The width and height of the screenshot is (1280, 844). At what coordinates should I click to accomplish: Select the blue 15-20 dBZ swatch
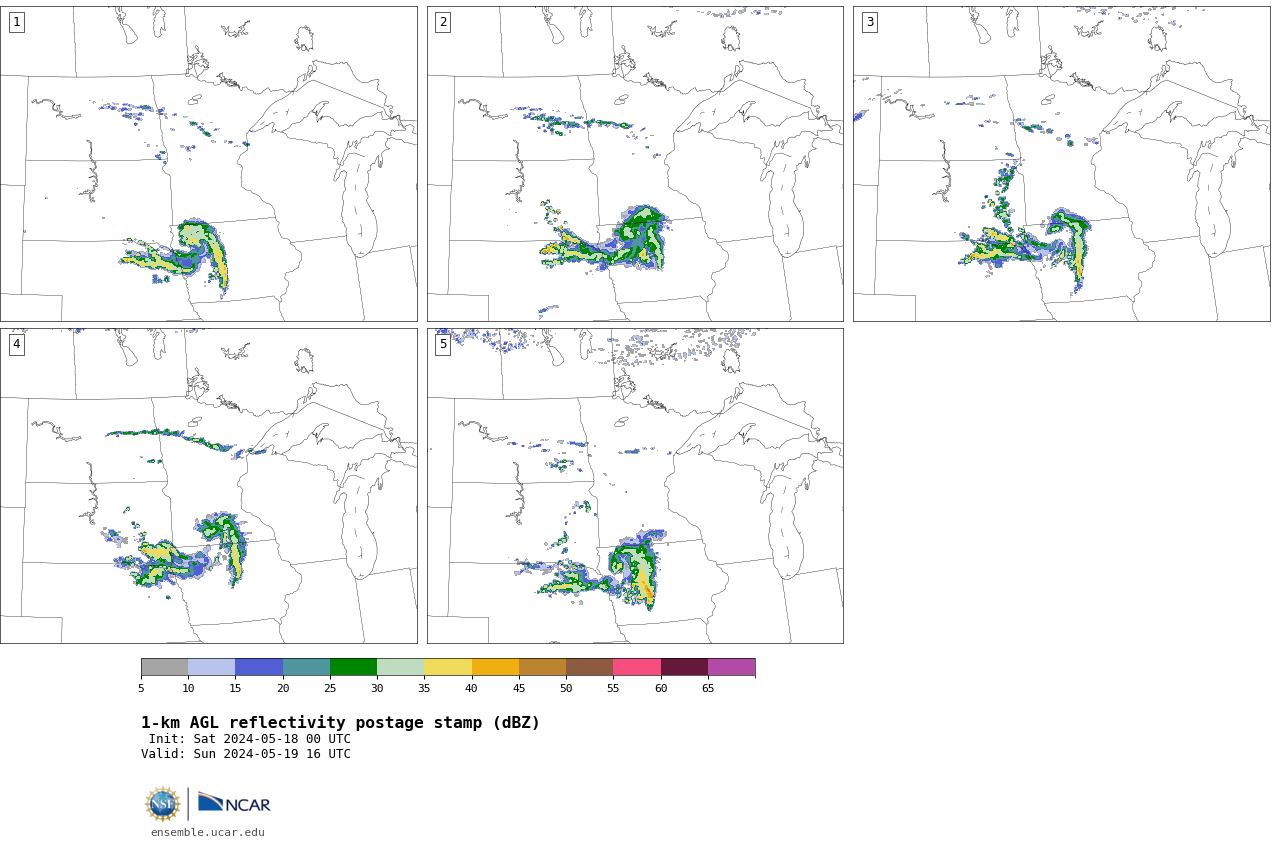(259, 667)
